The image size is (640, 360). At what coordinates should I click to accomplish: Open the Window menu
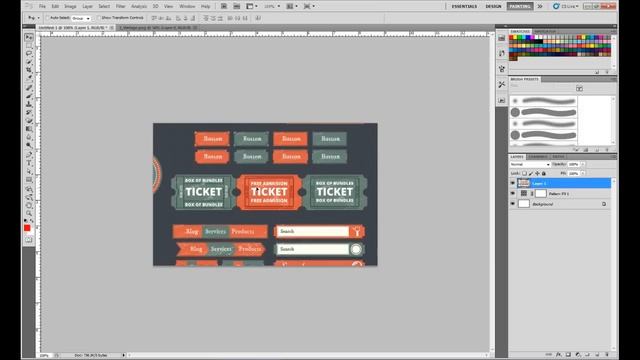[187, 7]
